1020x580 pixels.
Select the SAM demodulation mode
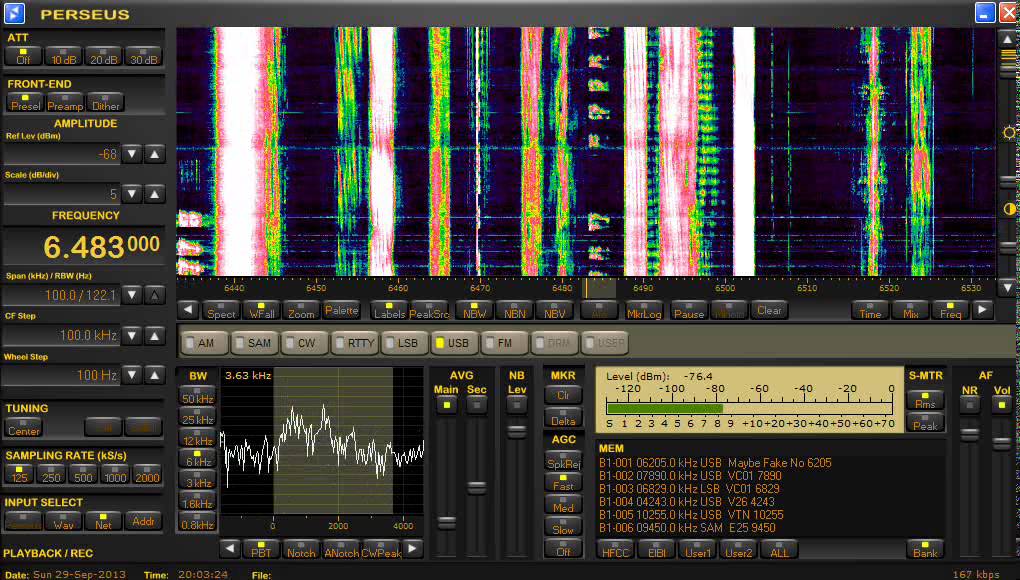(254, 343)
